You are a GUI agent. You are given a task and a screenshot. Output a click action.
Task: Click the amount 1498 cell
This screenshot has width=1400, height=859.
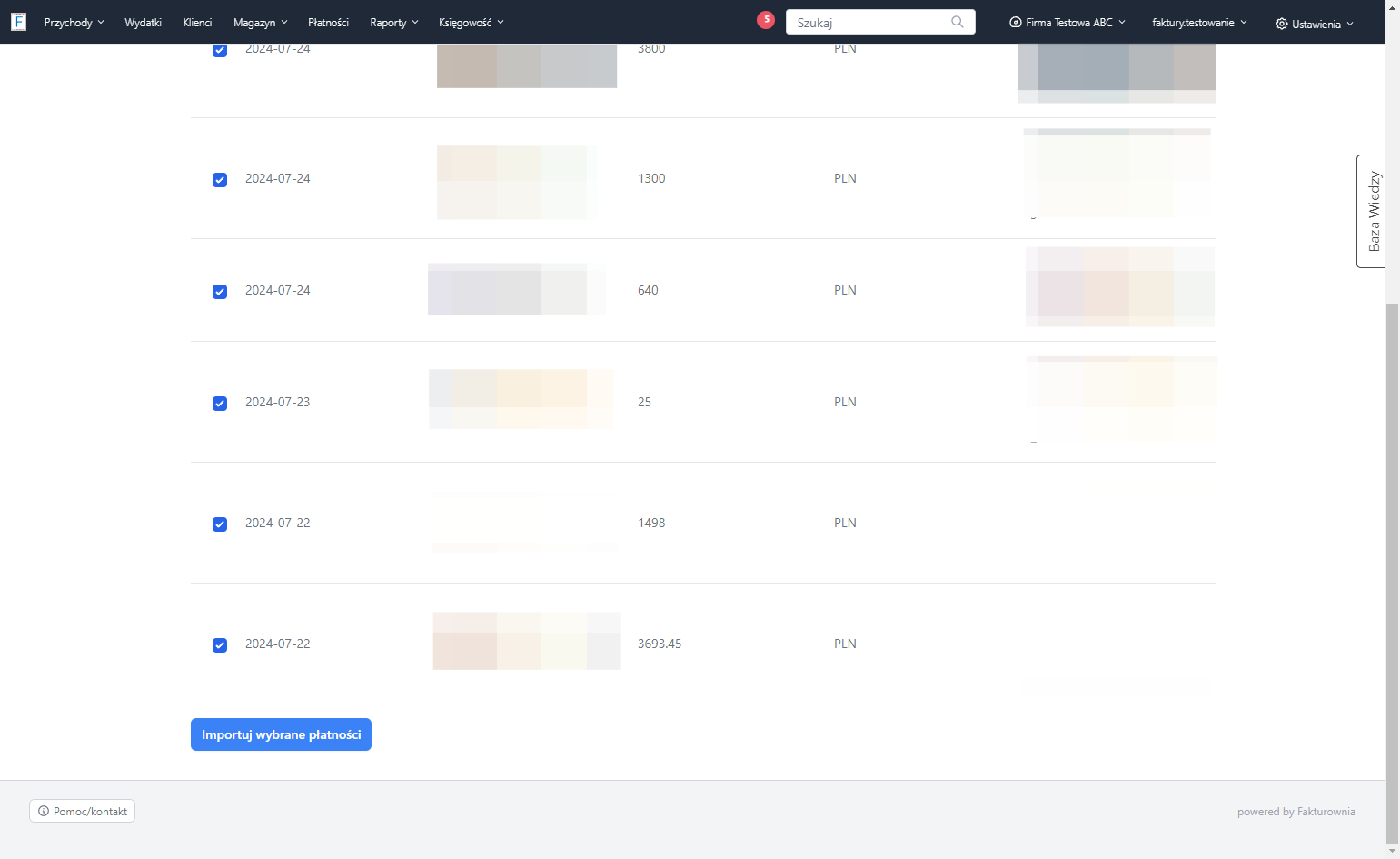pos(651,523)
